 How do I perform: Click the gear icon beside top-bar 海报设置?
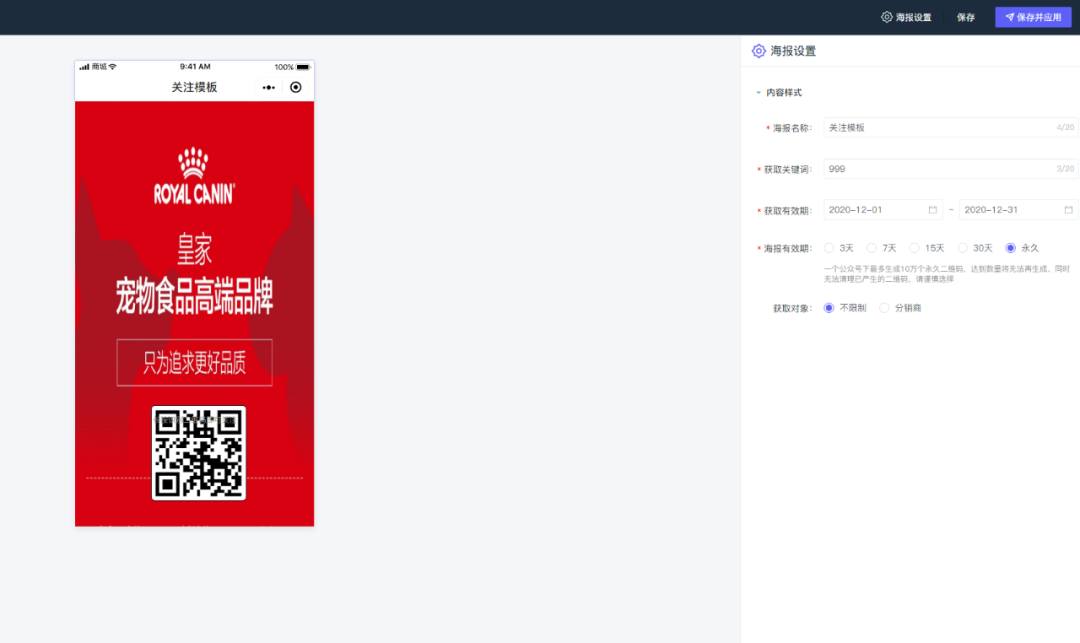coord(886,17)
